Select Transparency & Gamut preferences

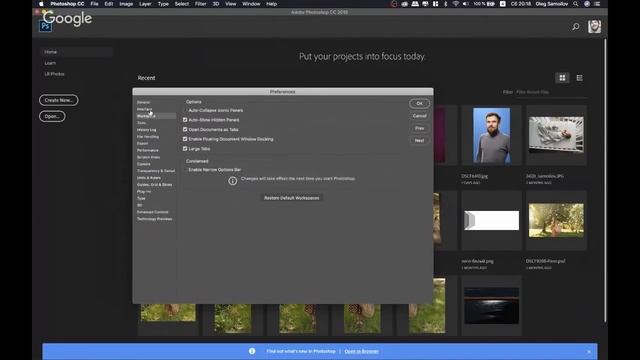[x=156, y=171]
